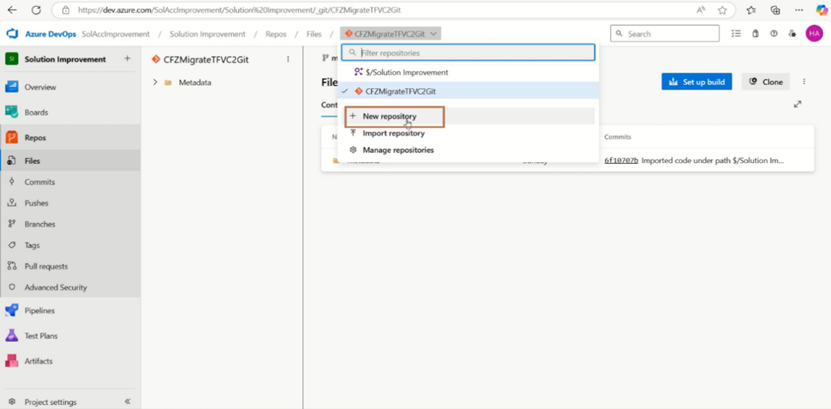
Task: Select Metadata folder in file tree
Action: click(x=195, y=83)
